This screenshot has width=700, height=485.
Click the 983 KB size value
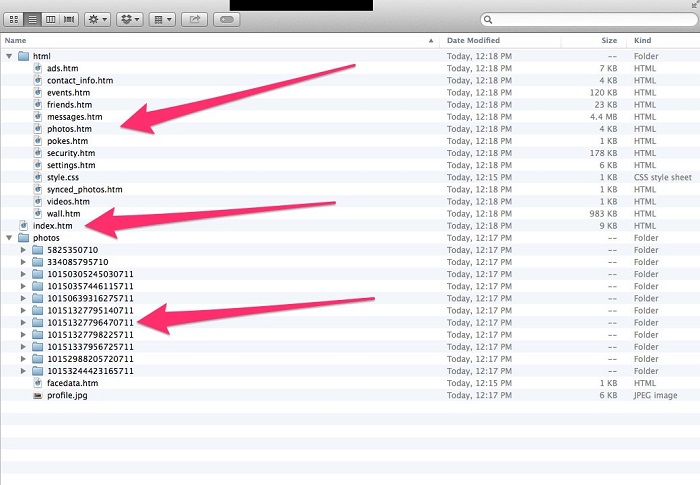[604, 213]
